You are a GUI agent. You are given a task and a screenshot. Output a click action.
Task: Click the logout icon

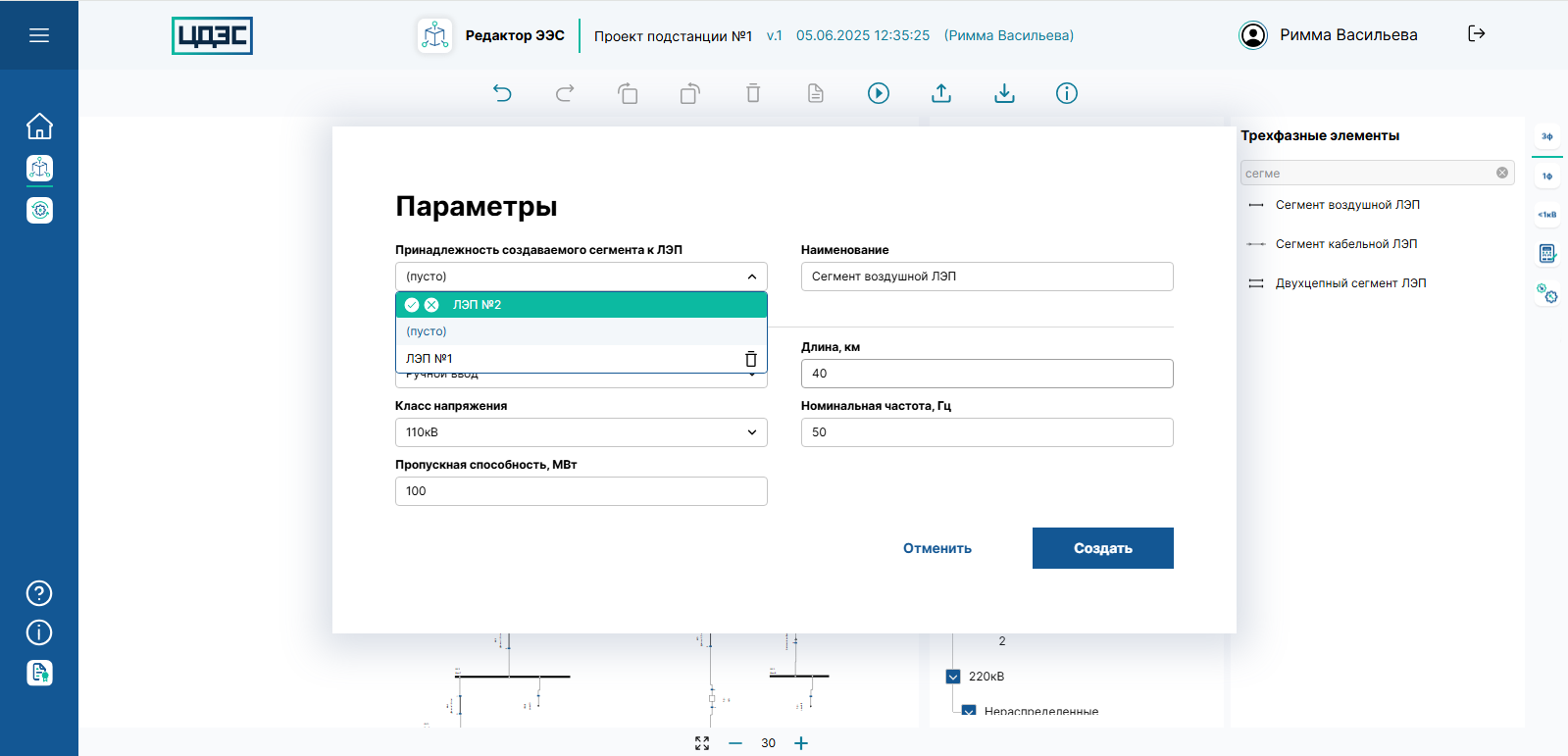pos(1476,34)
